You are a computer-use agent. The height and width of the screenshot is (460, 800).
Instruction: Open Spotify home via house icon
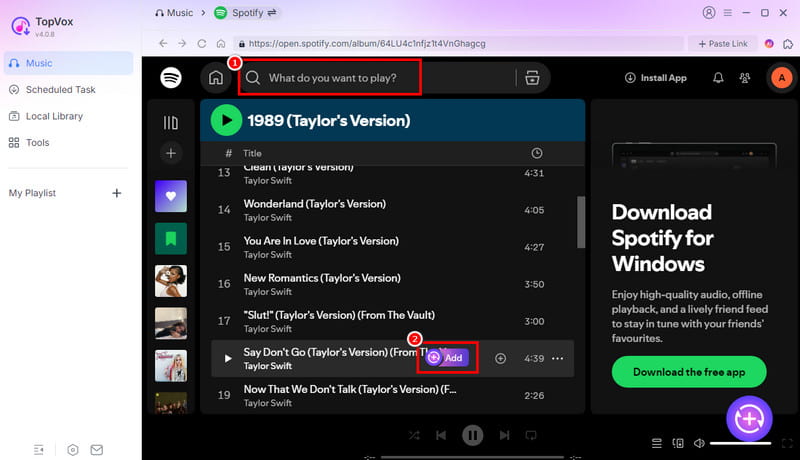(x=216, y=78)
